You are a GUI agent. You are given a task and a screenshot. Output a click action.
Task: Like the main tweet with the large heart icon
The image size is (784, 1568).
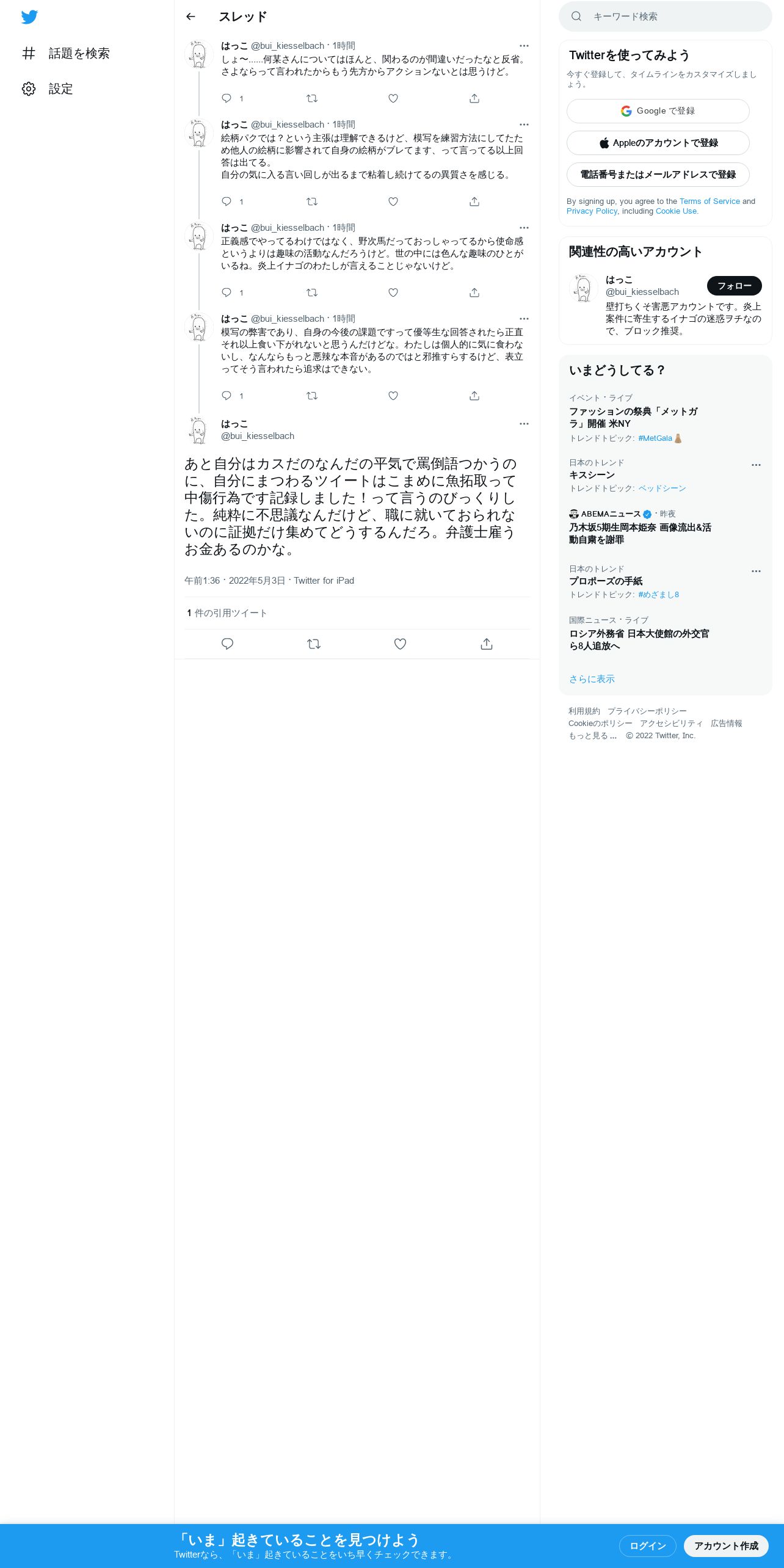point(400,644)
